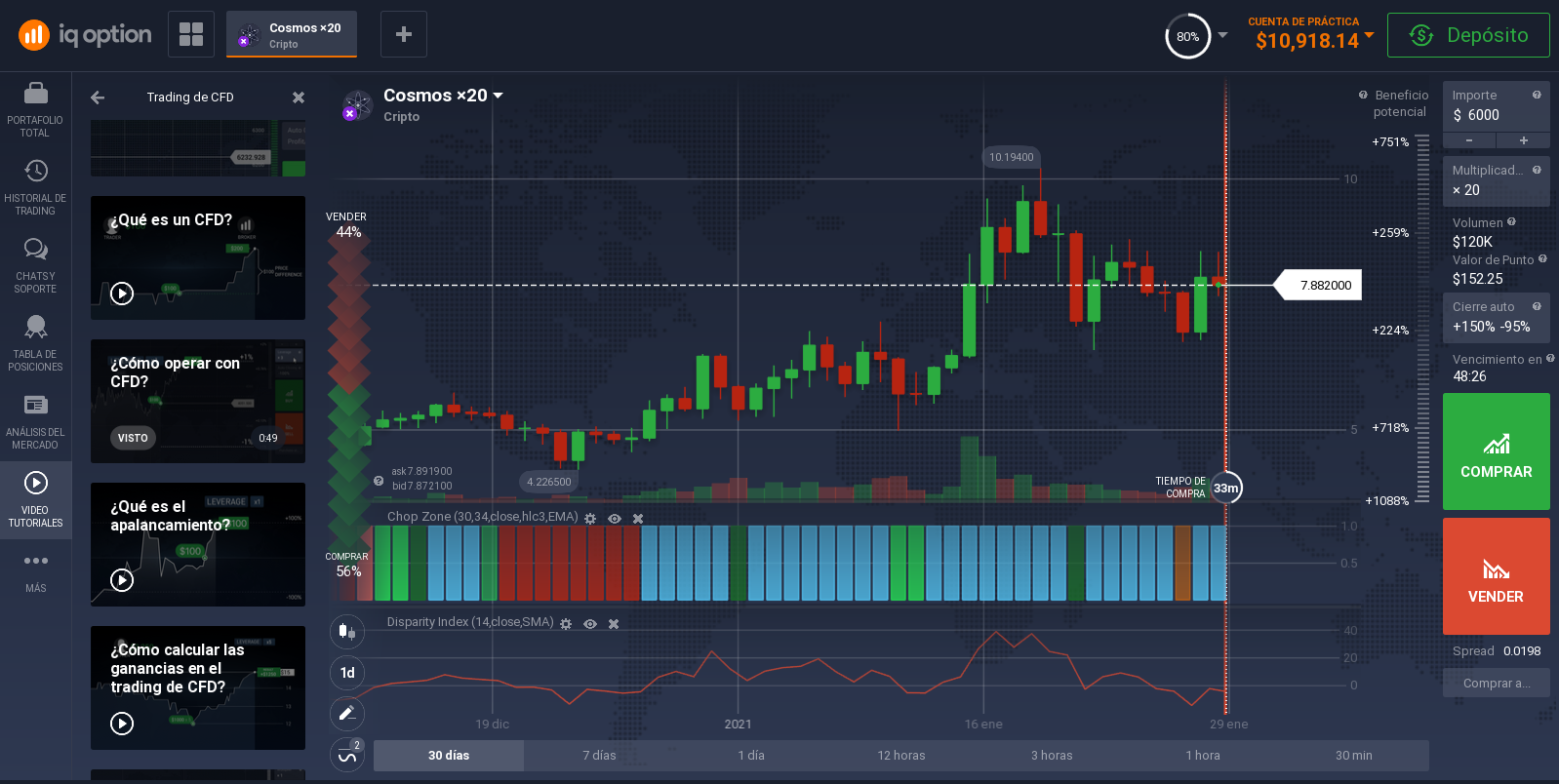
Task: Click the Valor de Punto help icon
Action: click(1542, 259)
